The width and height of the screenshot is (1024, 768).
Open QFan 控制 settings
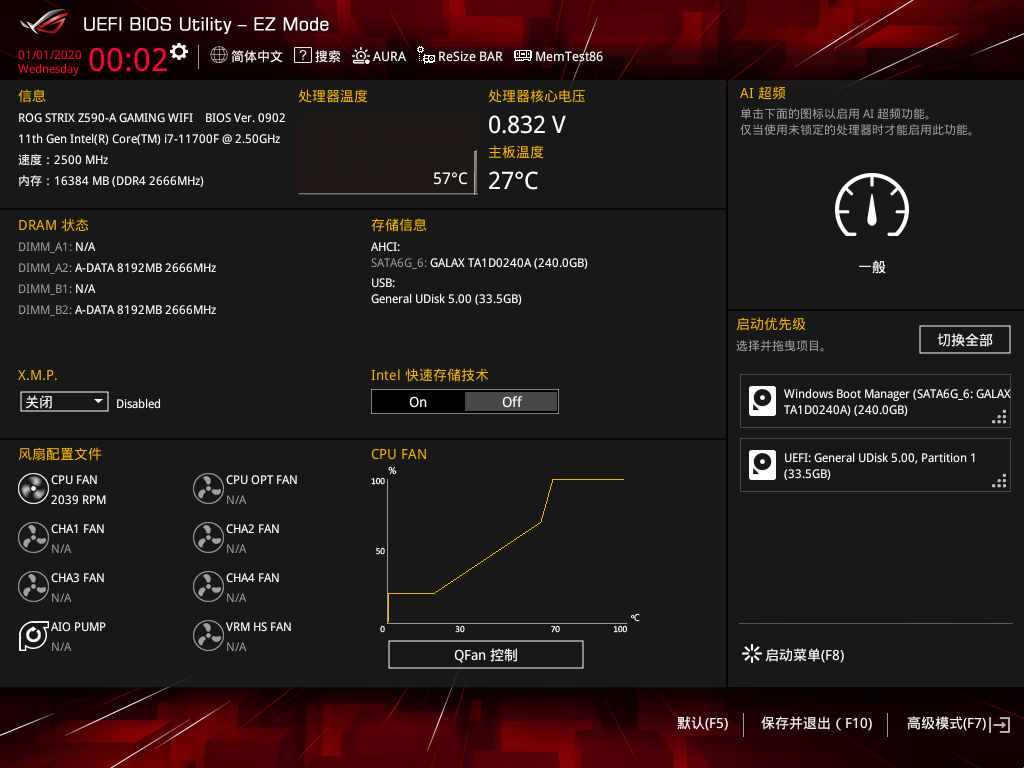click(x=485, y=655)
